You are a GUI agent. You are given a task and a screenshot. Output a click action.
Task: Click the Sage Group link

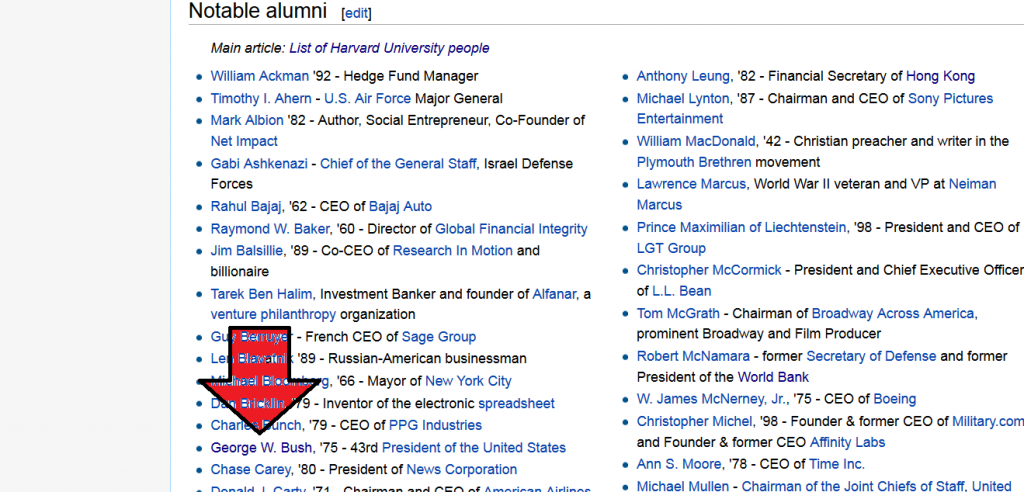point(439,337)
